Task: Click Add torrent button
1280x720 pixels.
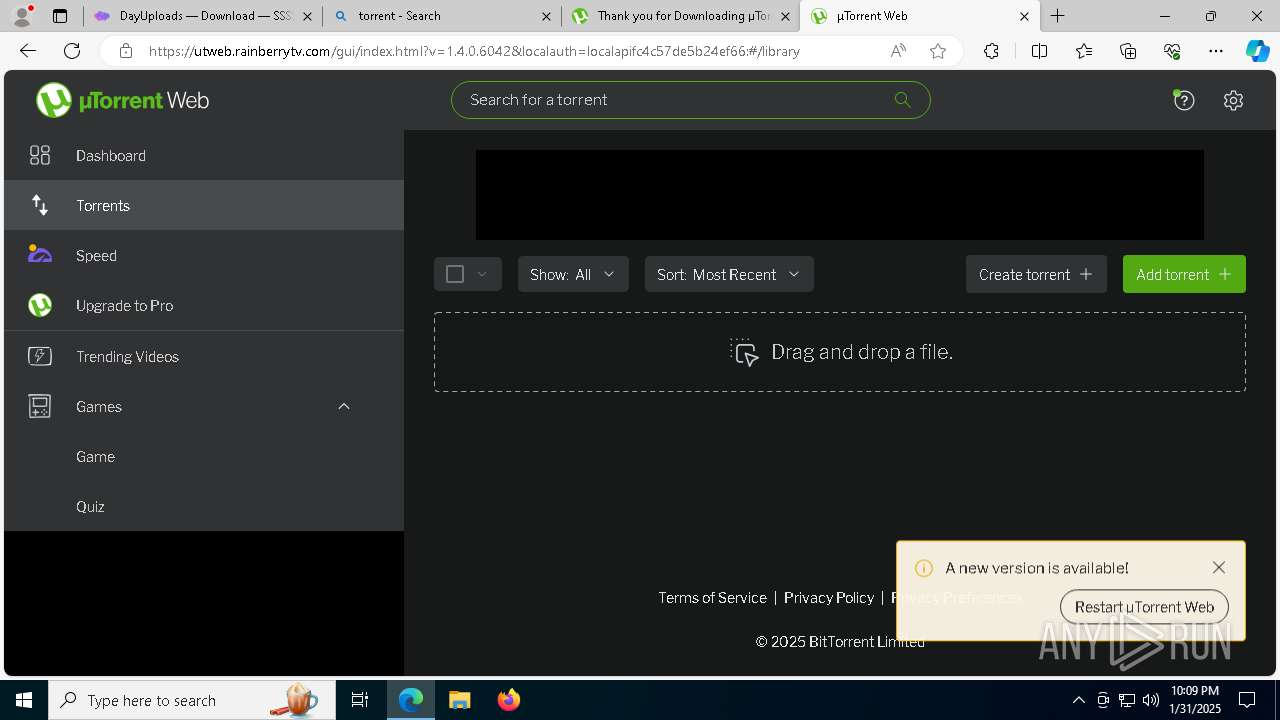Action: (x=1184, y=274)
